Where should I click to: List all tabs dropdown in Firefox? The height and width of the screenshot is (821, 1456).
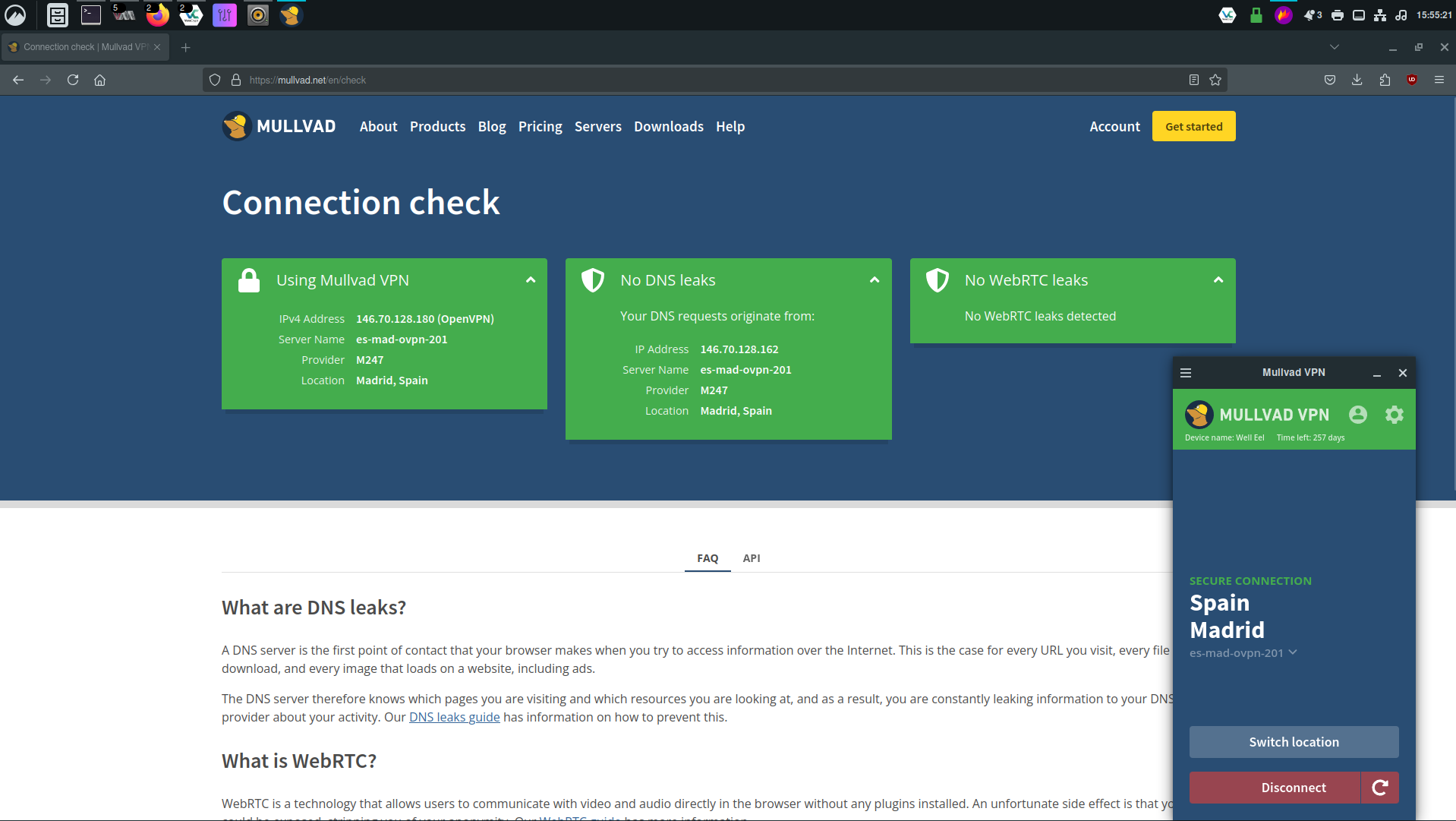[x=1335, y=47]
